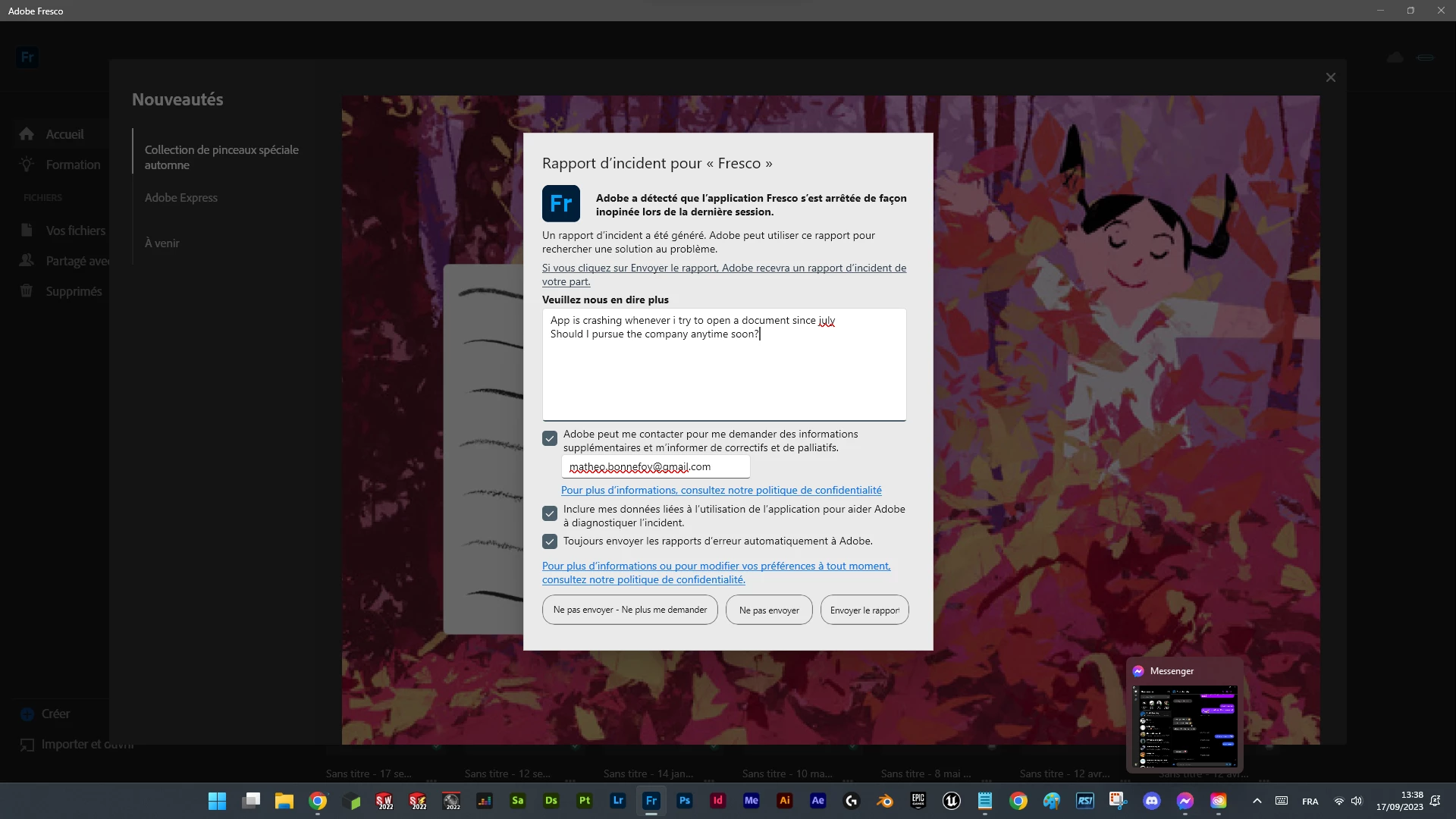
Task: Click the Discord icon in taskbar
Action: point(1151,801)
